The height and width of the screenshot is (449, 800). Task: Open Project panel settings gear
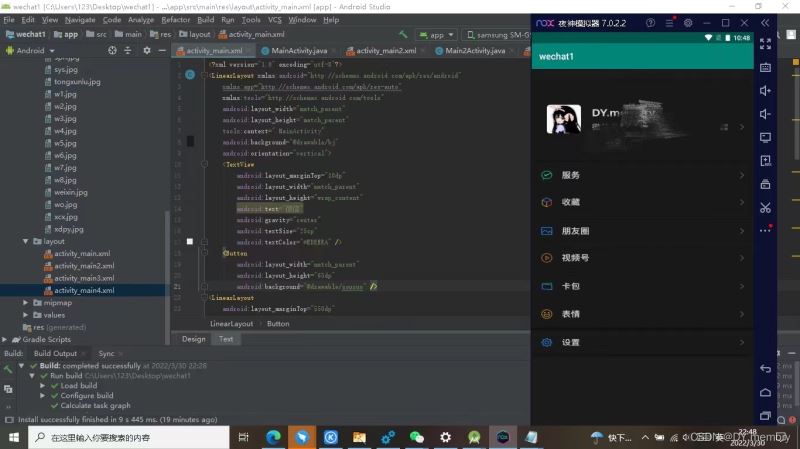146,51
